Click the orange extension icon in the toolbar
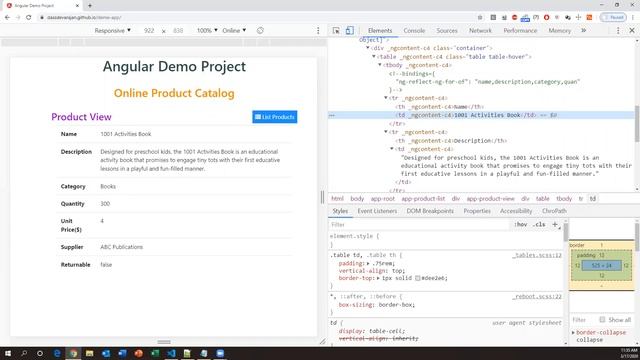This screenshot has height=360, width=640. 589,18
